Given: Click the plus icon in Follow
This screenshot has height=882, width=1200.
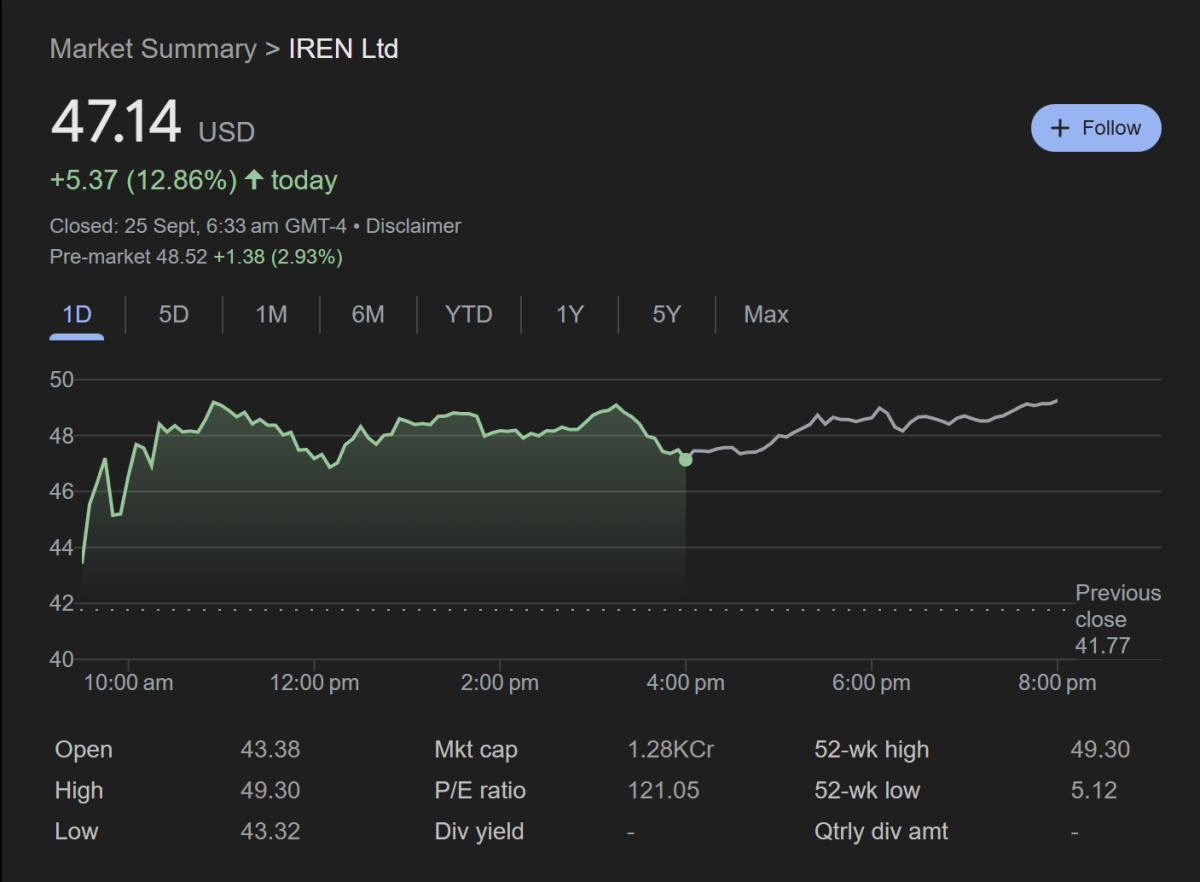Looking at the screenshot, I should tap(1060, 128).
